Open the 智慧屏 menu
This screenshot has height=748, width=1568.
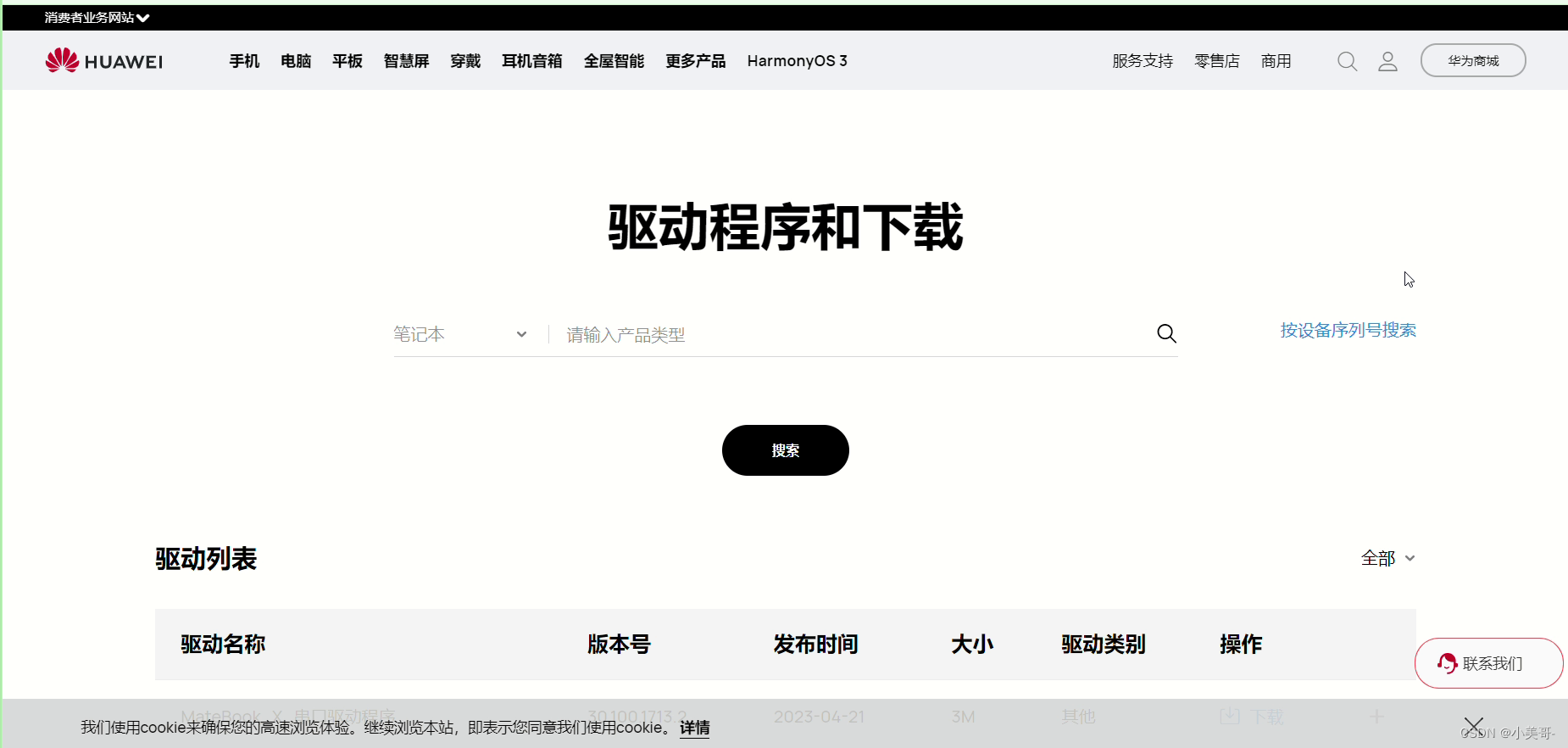click(407, 61)
